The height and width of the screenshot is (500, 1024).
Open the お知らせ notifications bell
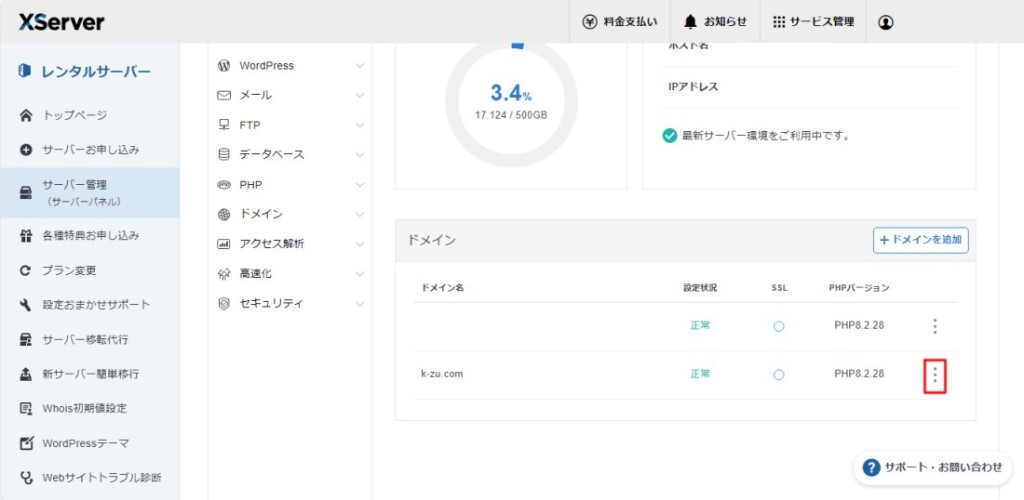[x=714, y=22]
